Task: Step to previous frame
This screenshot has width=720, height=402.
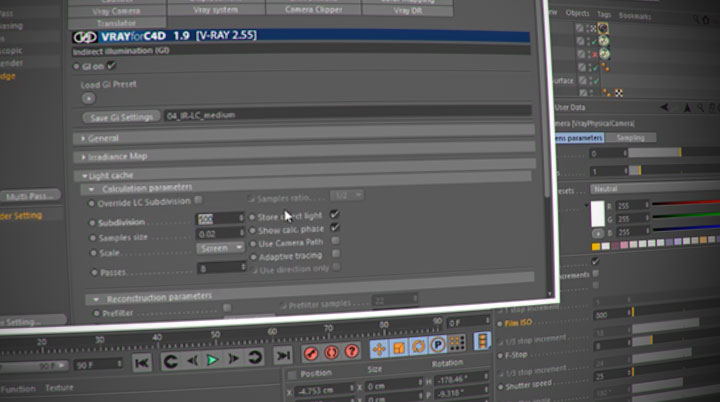Action: coord(192,361)
